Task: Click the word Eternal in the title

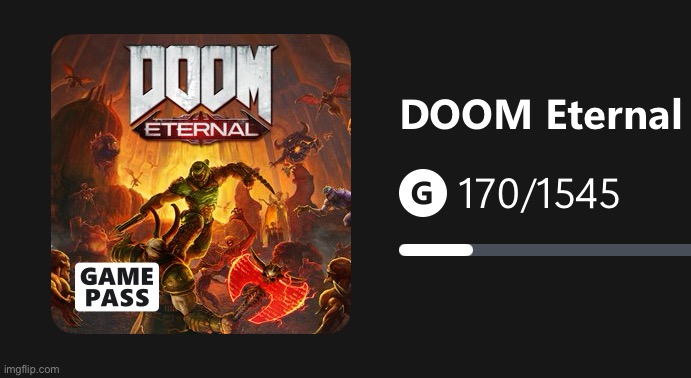Action: [x=614, y=114]
